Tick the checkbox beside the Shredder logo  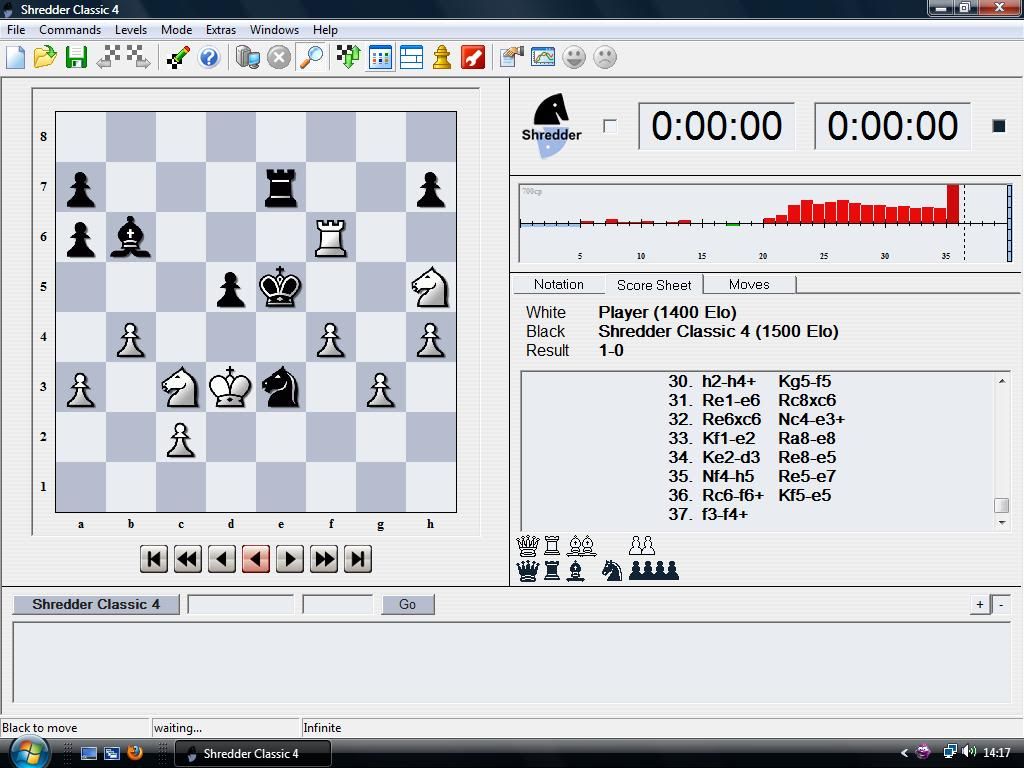click(x=610, y=126)
